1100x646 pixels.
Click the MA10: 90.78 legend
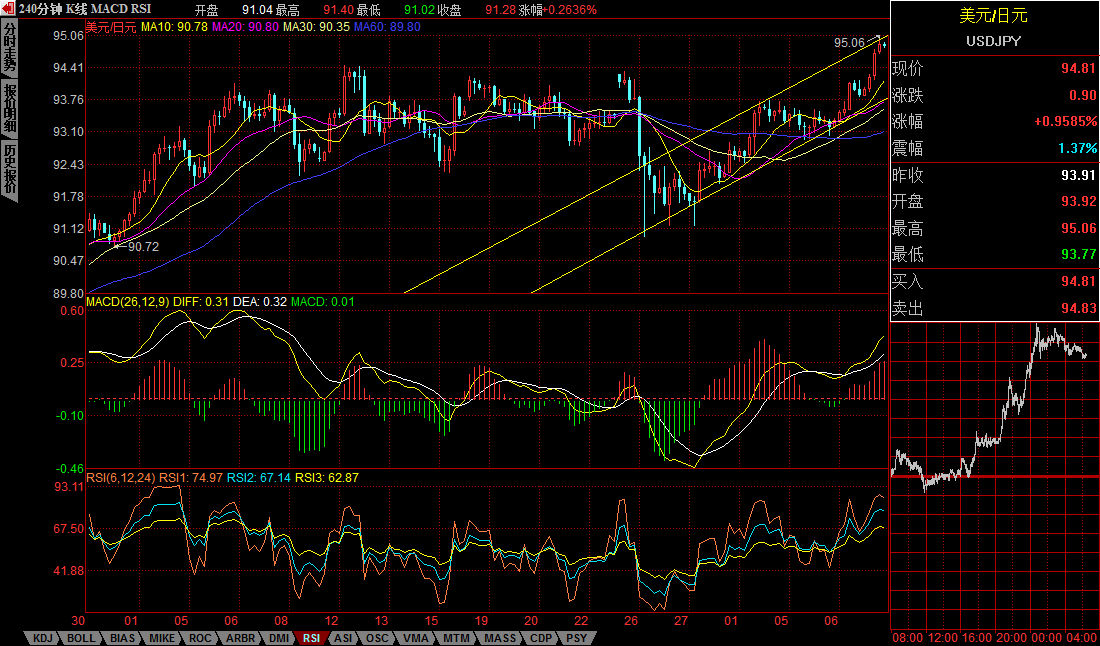[x=174, y=27]
